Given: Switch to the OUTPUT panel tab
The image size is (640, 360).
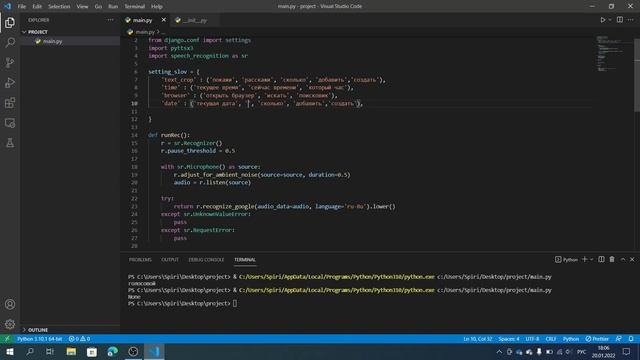Looking at the screenshot, I should coord(170,260).
